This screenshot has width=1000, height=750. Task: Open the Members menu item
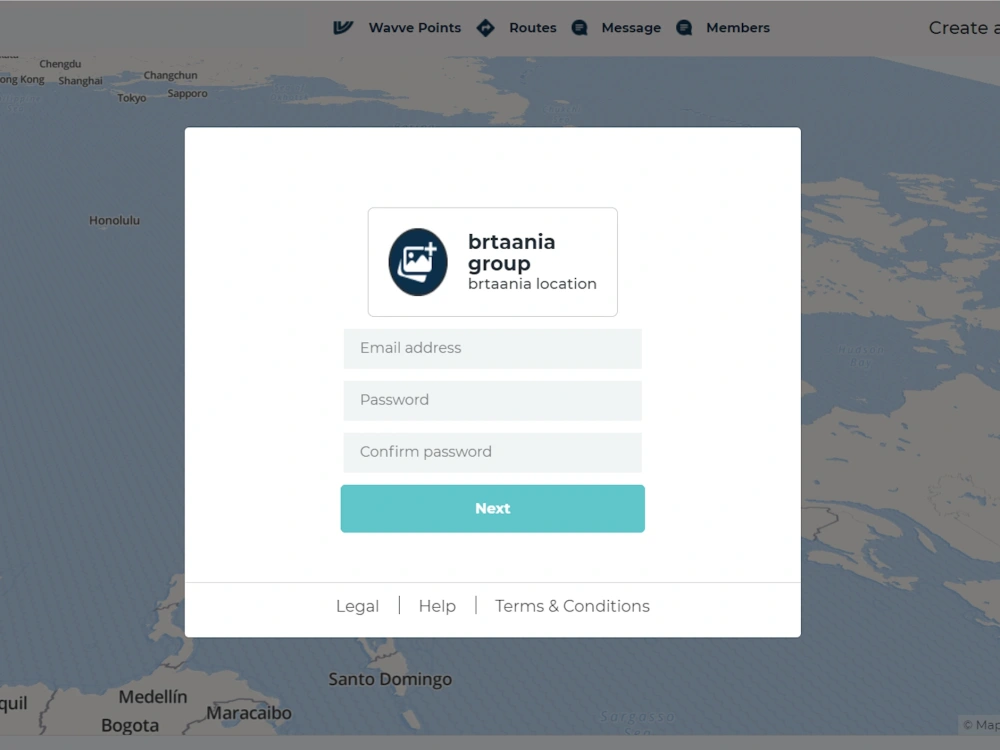pos(738,27)
